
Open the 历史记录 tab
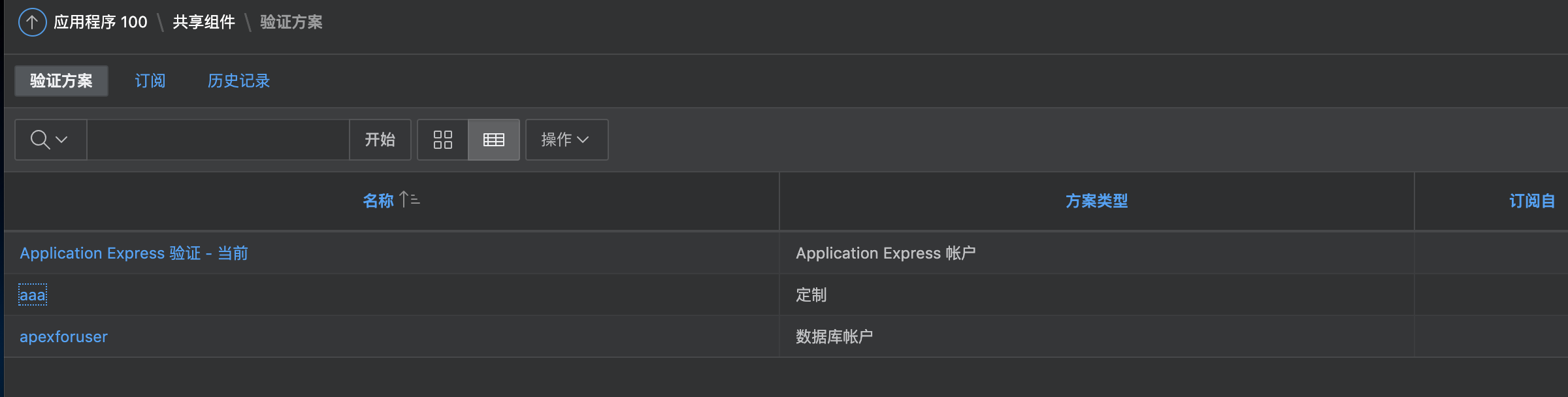[238, 81]
